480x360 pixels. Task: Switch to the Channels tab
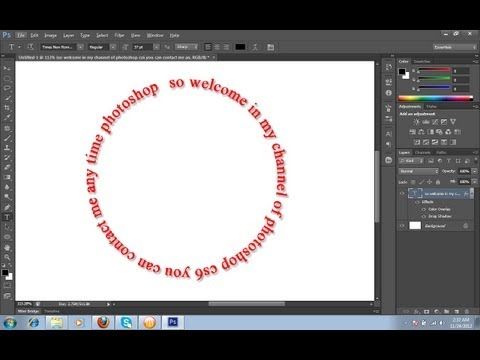[423, 152]
